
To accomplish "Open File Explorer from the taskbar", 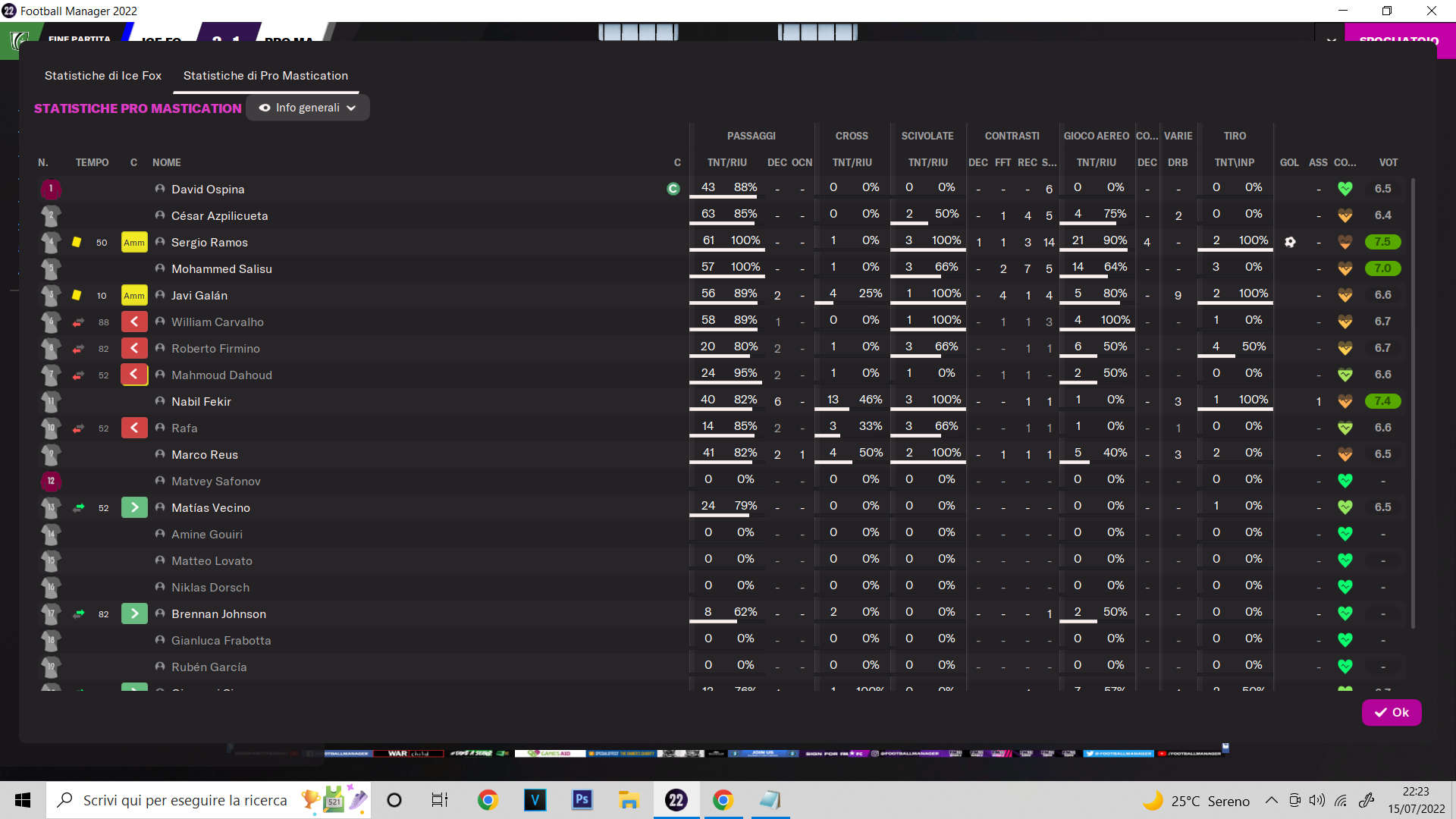I will (x=629, y=800).
